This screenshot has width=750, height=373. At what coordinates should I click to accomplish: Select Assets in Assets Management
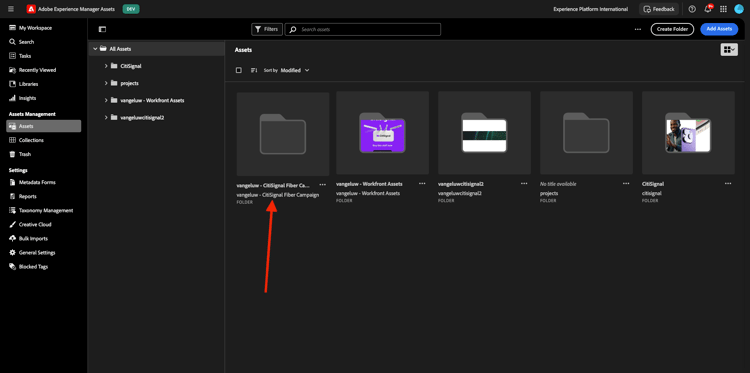coord(44,126)
